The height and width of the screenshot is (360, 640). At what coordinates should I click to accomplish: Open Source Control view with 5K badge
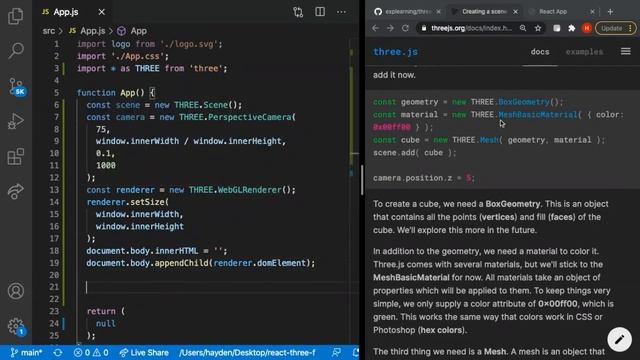[x=16, y=87]
